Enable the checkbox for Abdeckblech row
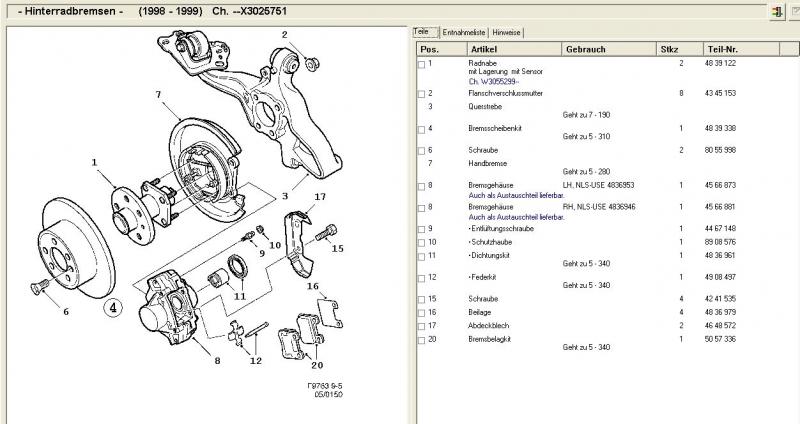Screen dimensions: 800x424 click(421, 327)
